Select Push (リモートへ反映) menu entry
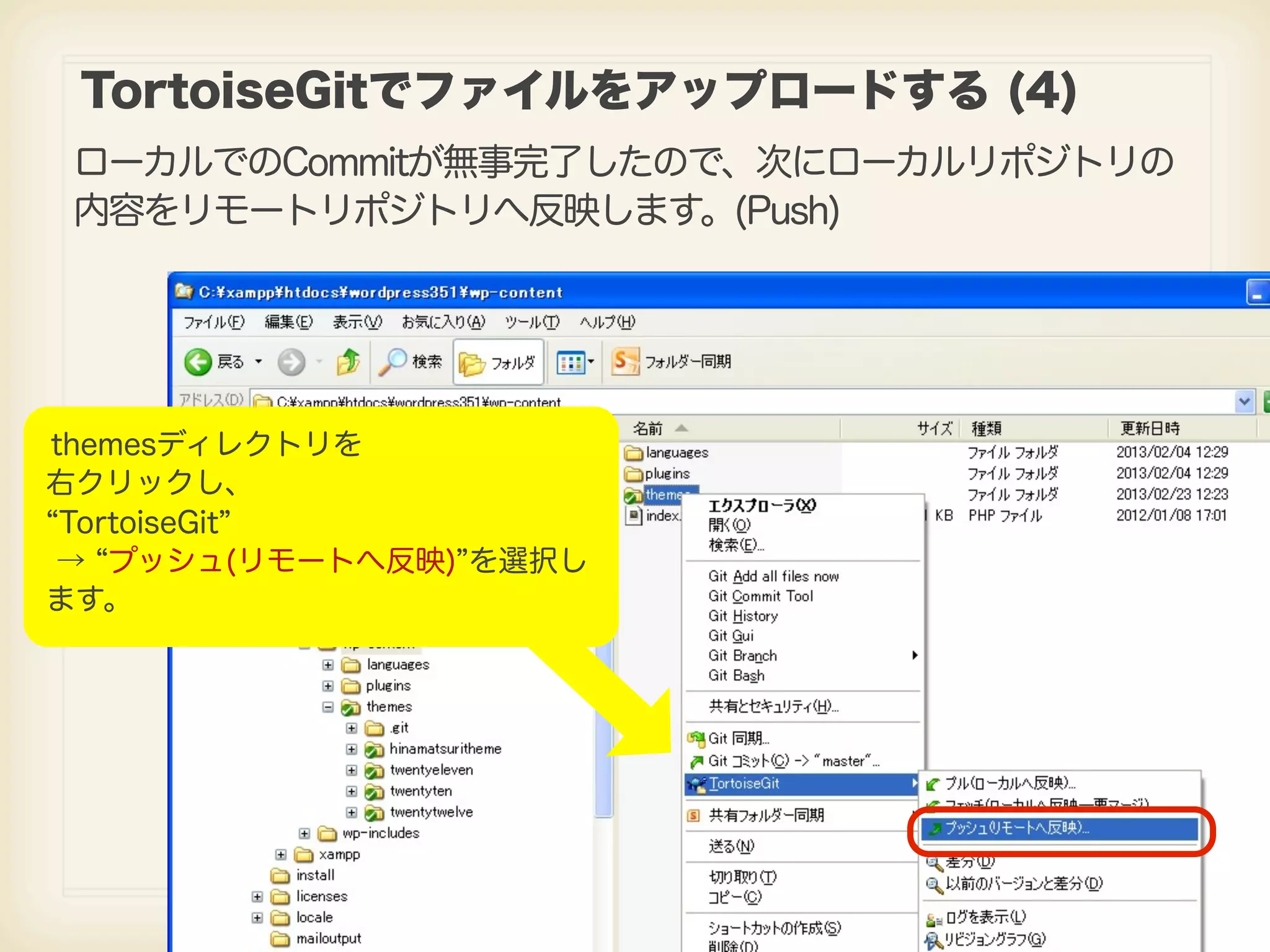 [1017, 828]
